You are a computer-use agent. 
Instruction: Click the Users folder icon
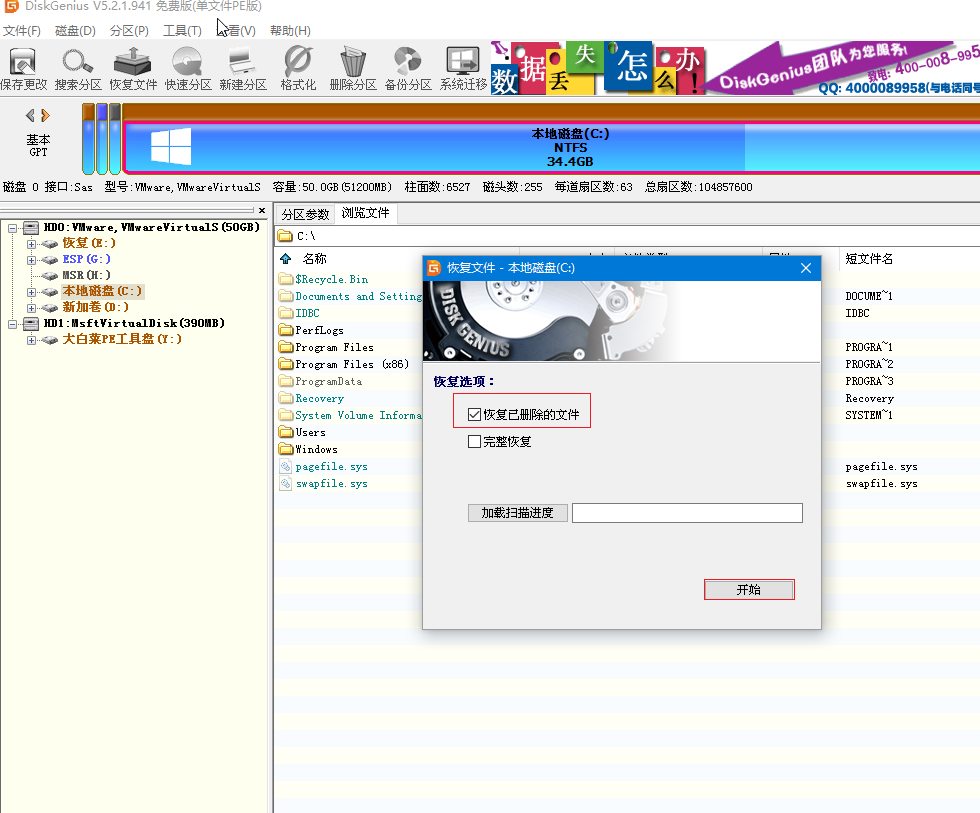[x=286, y=432]
